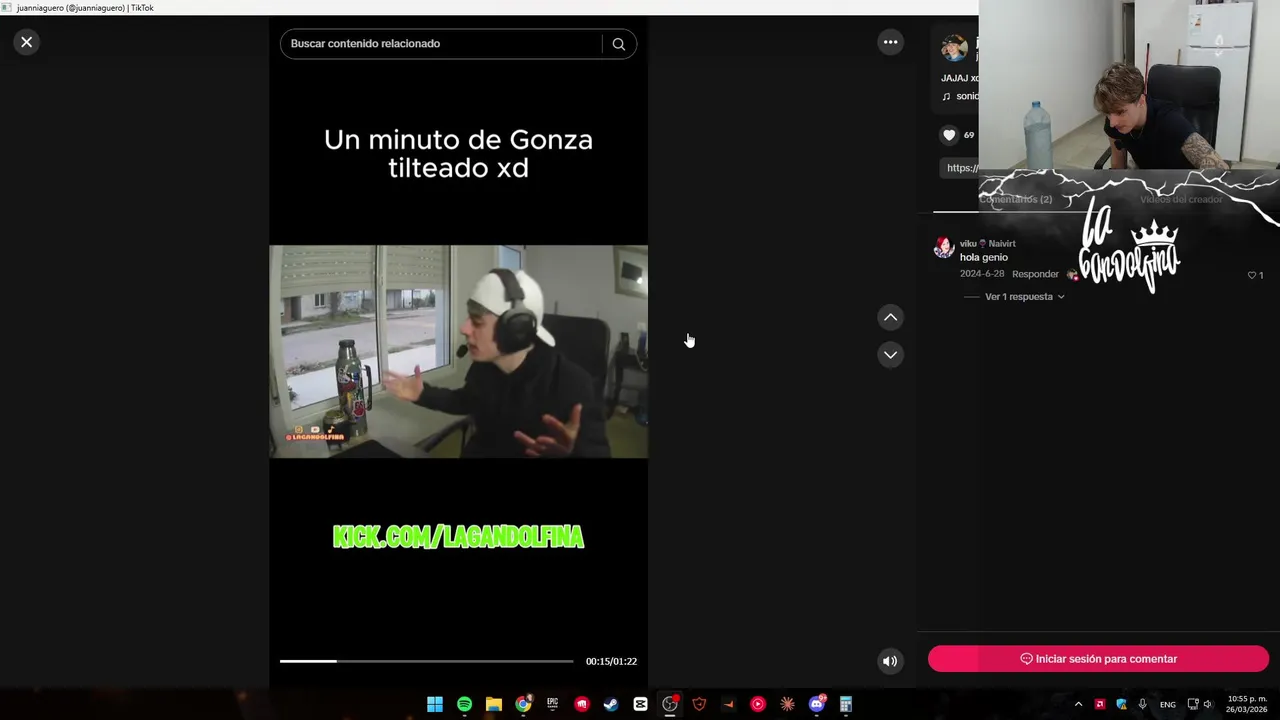
Task: Open the creator's profile avatar
Action: tap(954, 48)
